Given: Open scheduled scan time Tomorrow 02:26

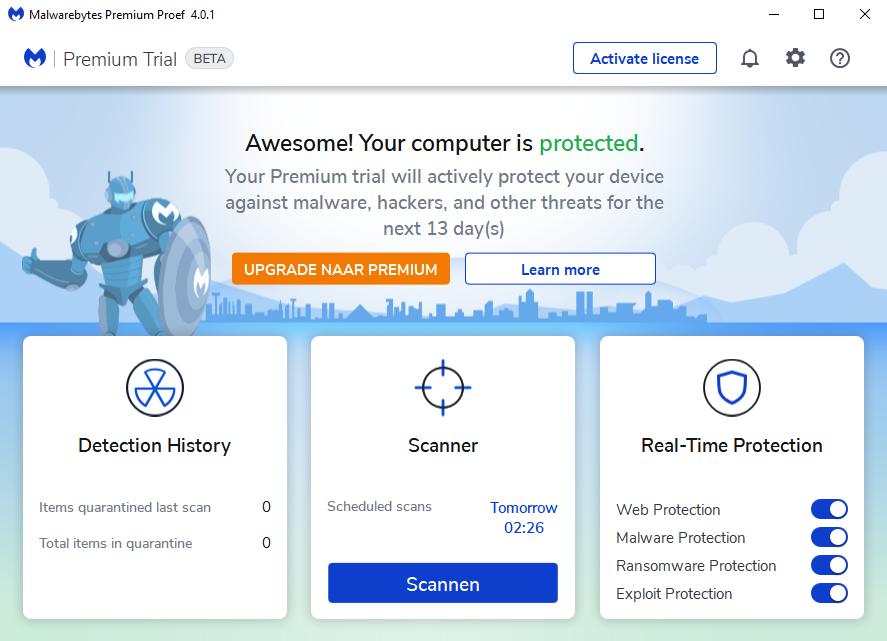Looking at the screenshot, I should coord(523,517).
